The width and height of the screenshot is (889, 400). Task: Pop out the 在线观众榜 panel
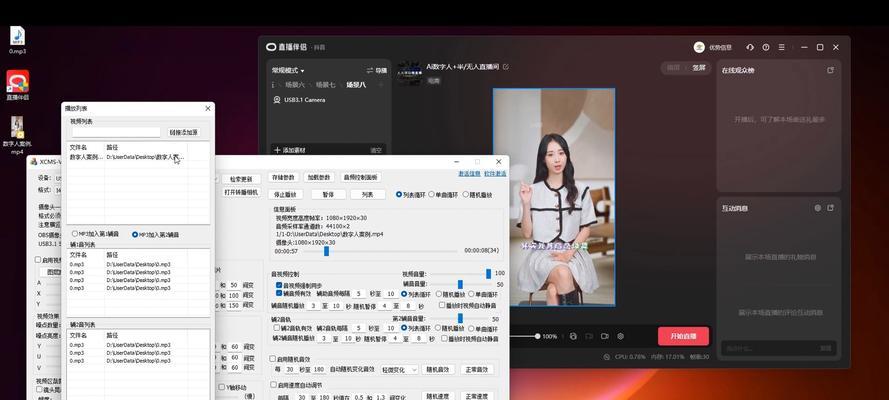(831, 70)
